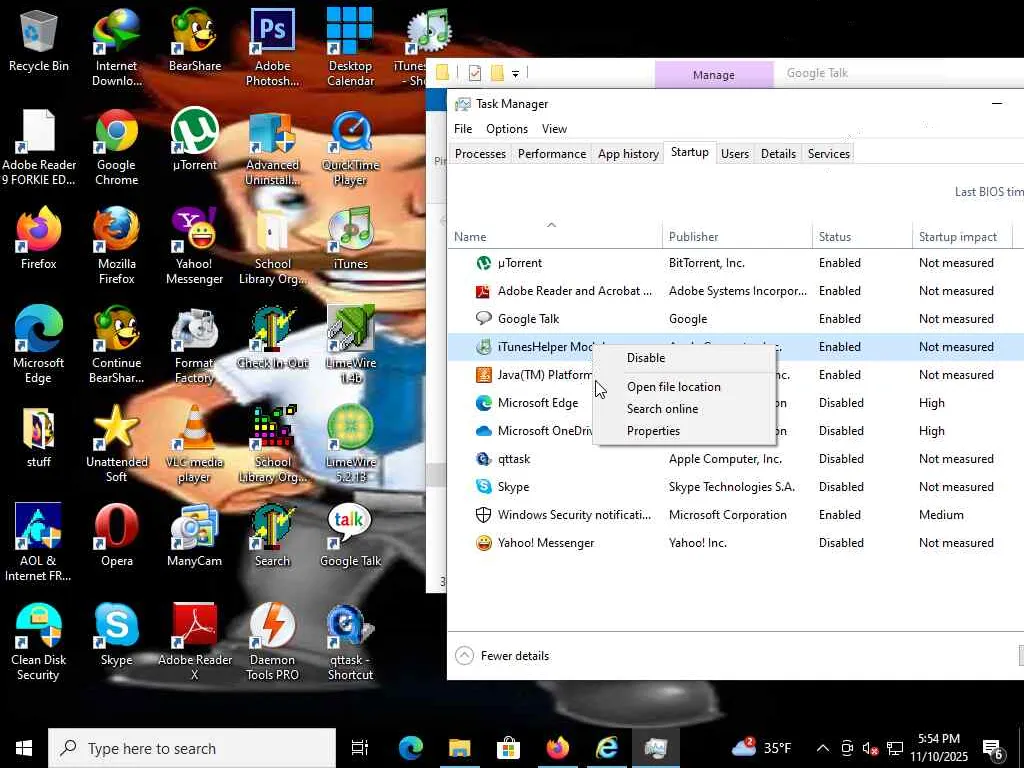Screen dimensions: 1024x768
Task: Select the Yahoo! Messenger startup entry
Action: pos(736,543)
